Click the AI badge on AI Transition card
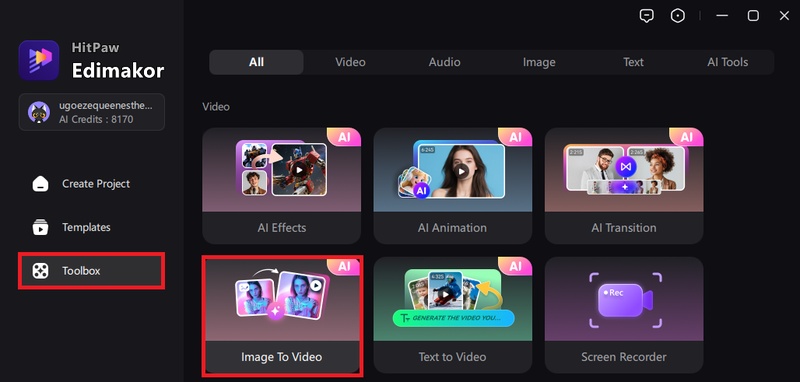 point(686,138)
